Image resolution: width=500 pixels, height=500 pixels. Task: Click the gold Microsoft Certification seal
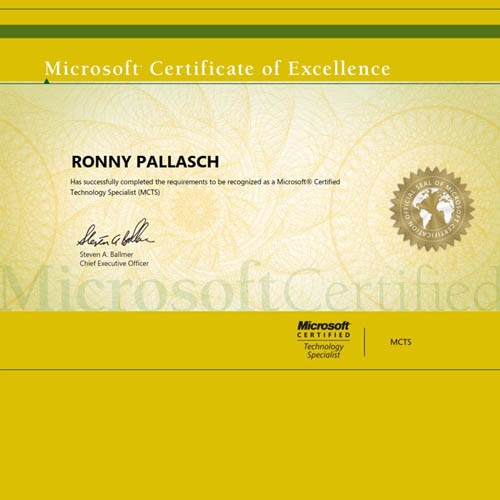coord(432,209)
